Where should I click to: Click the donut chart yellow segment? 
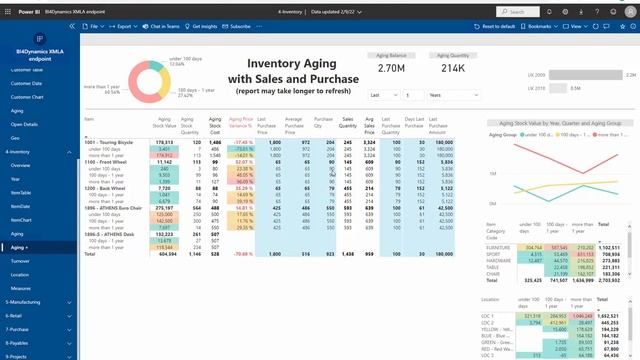165,83
